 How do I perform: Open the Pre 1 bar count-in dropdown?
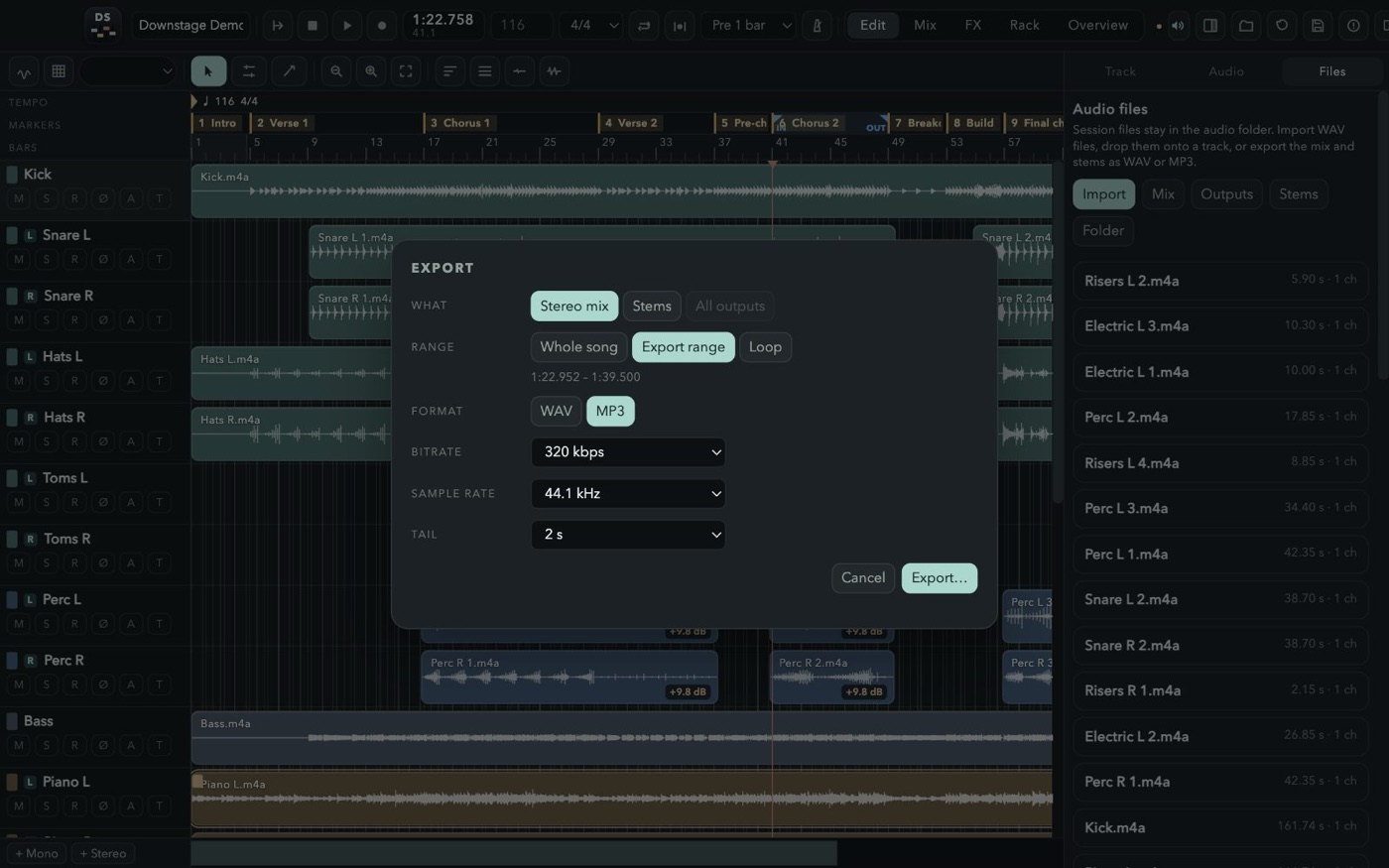(750, 26)
